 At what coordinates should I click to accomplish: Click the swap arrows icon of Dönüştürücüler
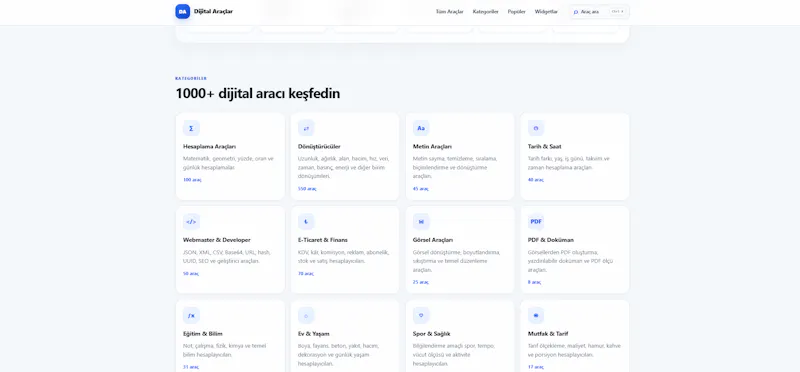[306, 128]
